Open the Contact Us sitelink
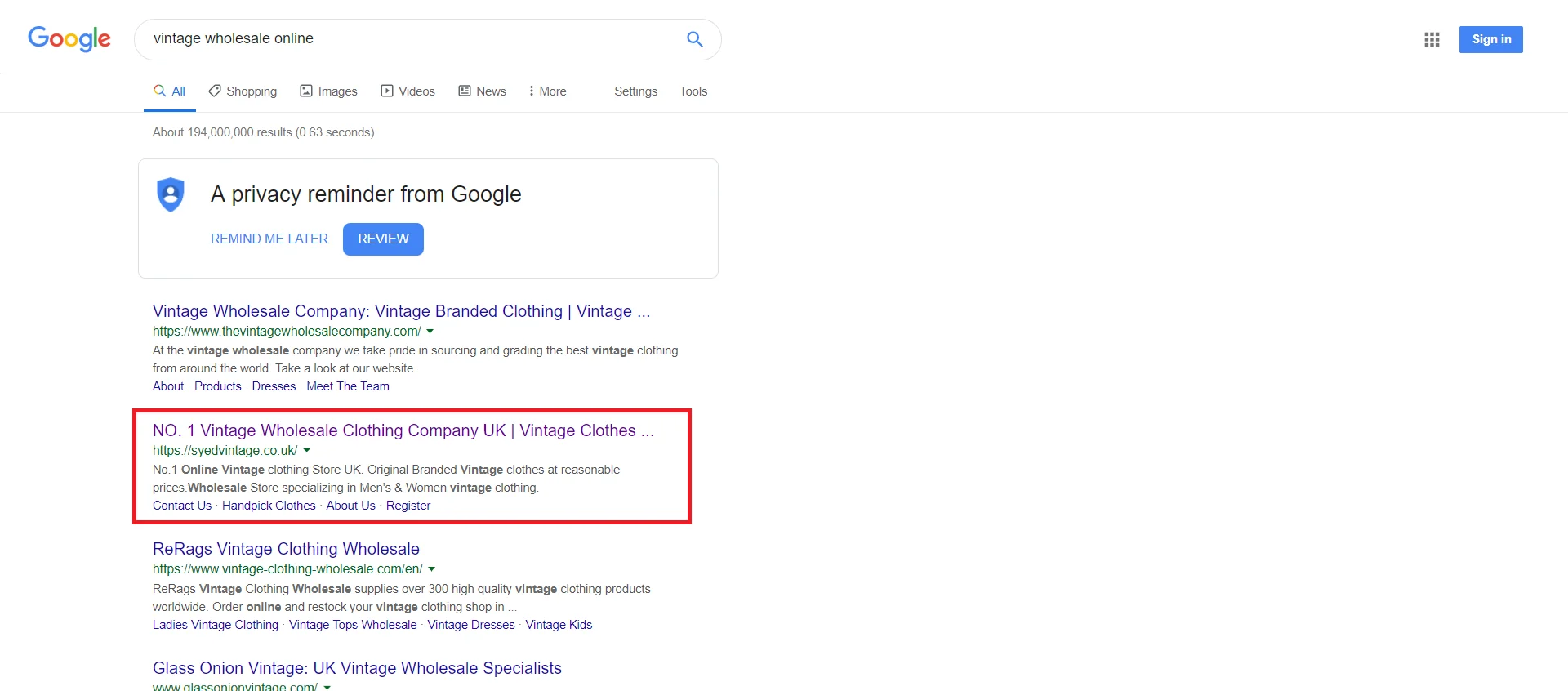The image size is (1568, 691). [x=182, y=506]
